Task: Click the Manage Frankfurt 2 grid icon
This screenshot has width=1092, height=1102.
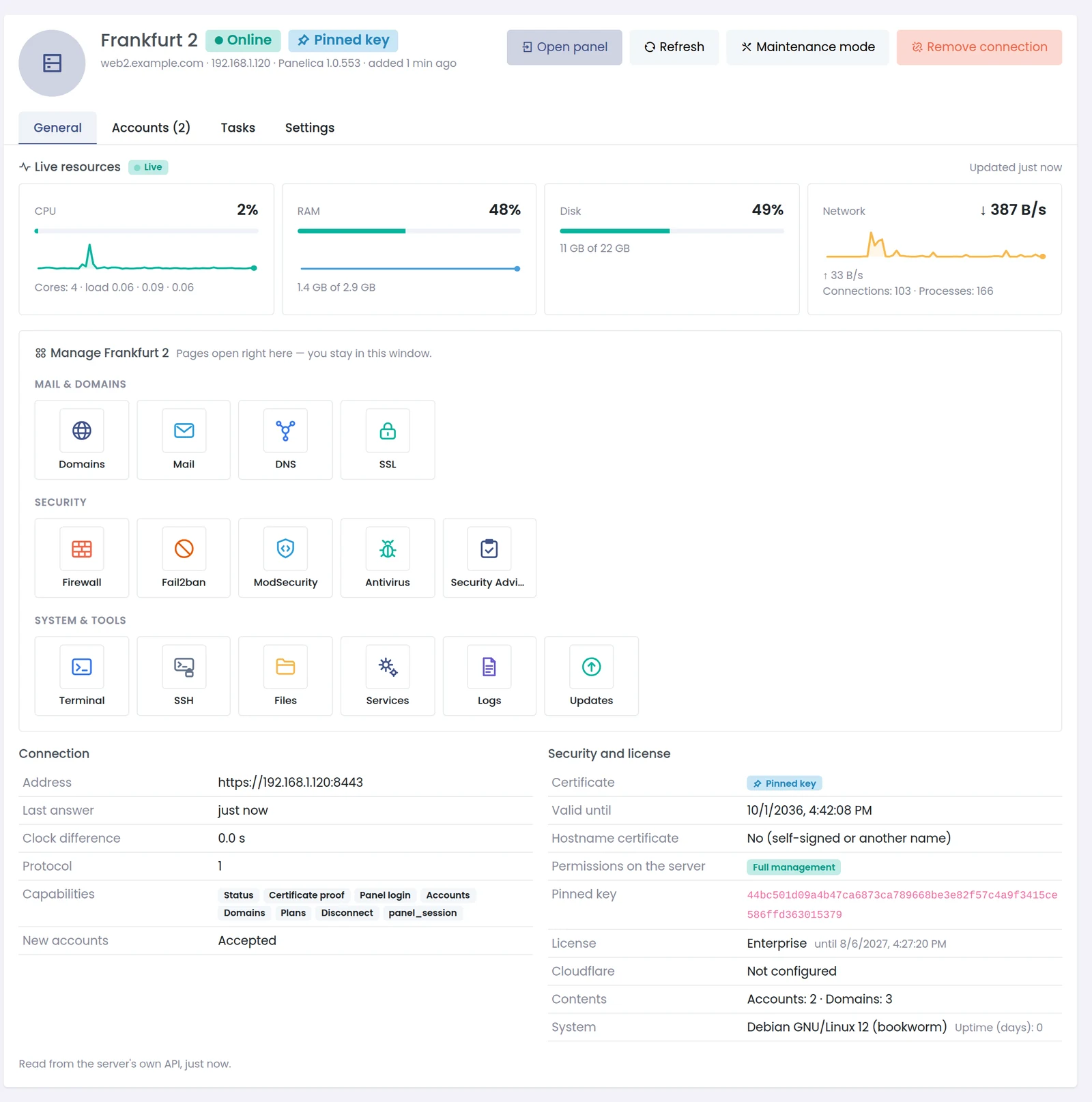Action: (40, 353)
